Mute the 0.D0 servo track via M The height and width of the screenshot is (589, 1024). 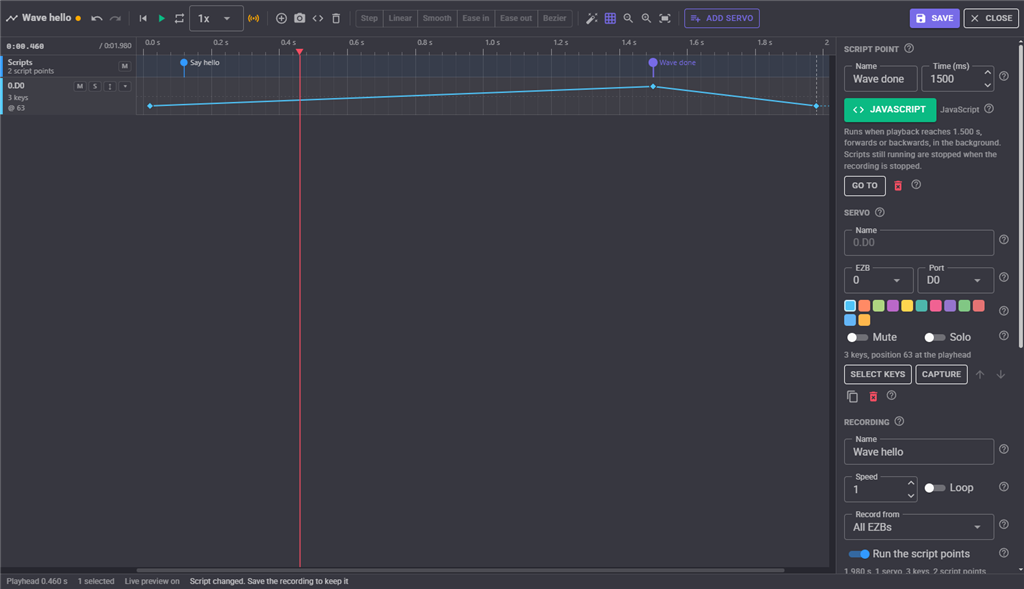click(80, 86)
